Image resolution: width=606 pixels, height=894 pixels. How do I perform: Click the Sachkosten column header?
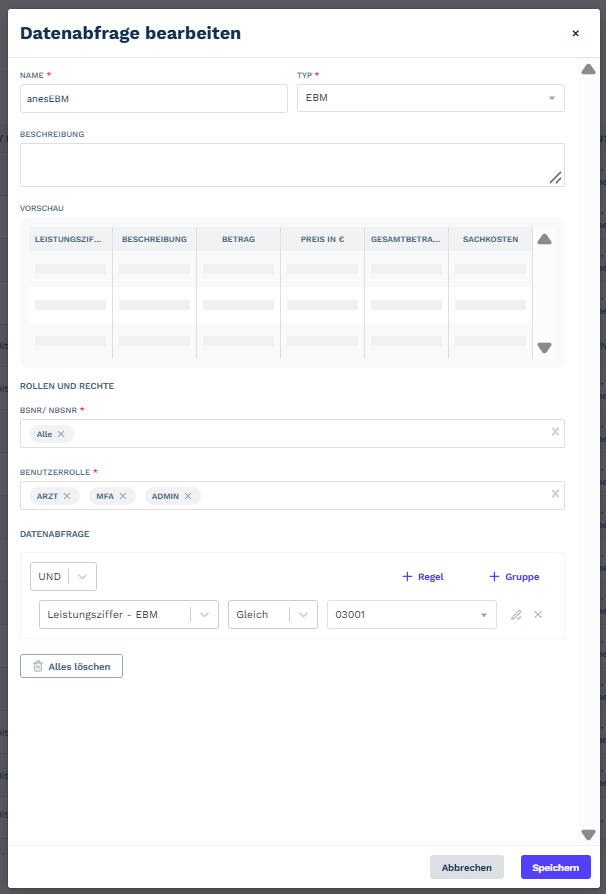[490, 239]
